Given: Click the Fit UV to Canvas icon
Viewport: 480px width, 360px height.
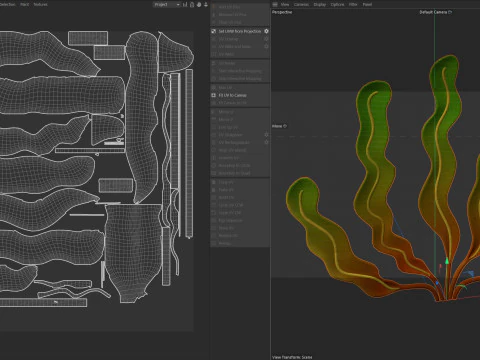Looking at the screenshot, I should click(x=214, y=95).
